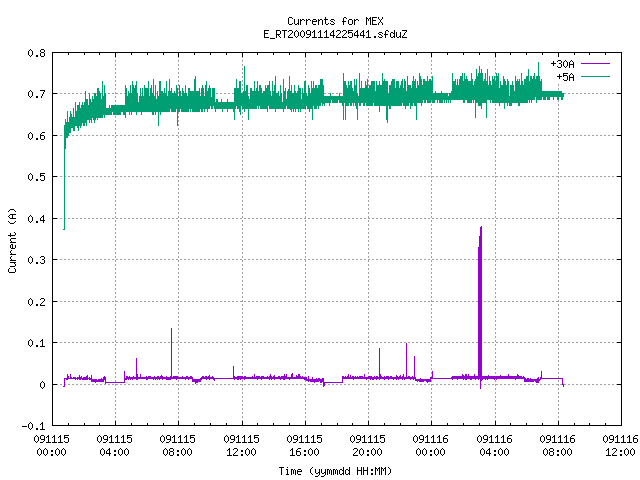Click the 091115 12:00 time tick label
The width and height of the screenshot is (640, 480).
(241, 446)
